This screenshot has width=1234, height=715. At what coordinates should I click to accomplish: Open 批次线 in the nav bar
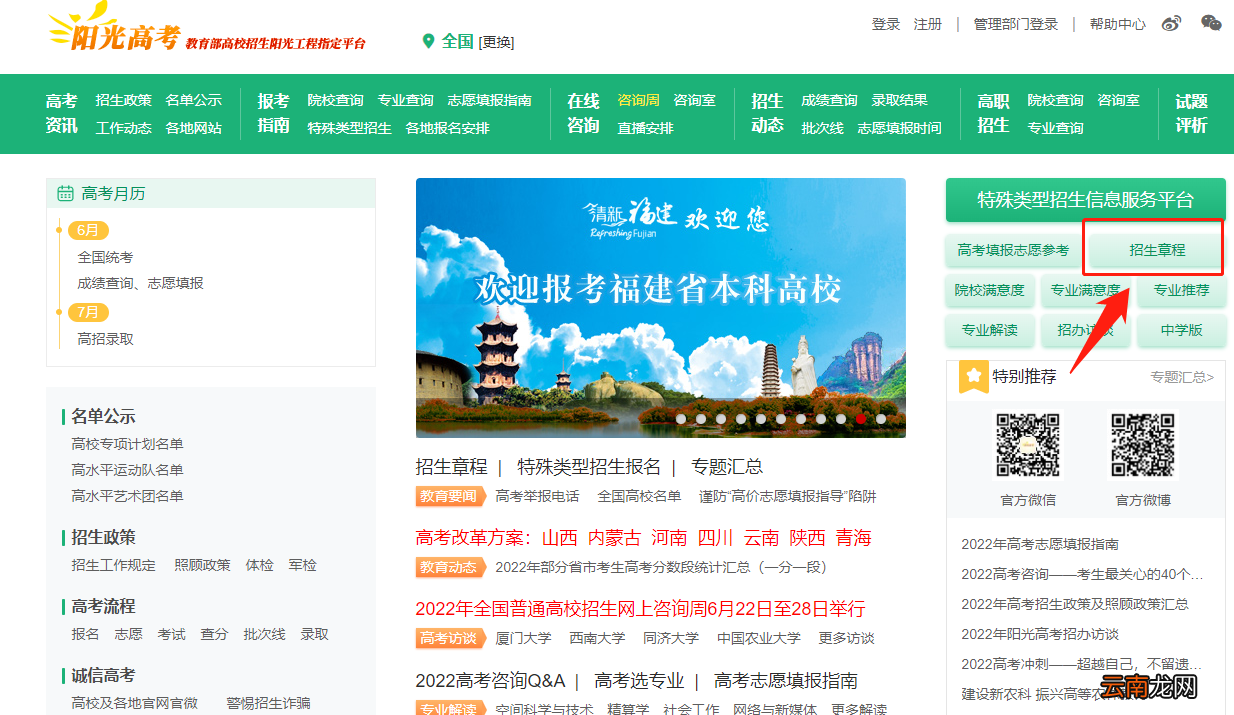click(x=822, y=128)
